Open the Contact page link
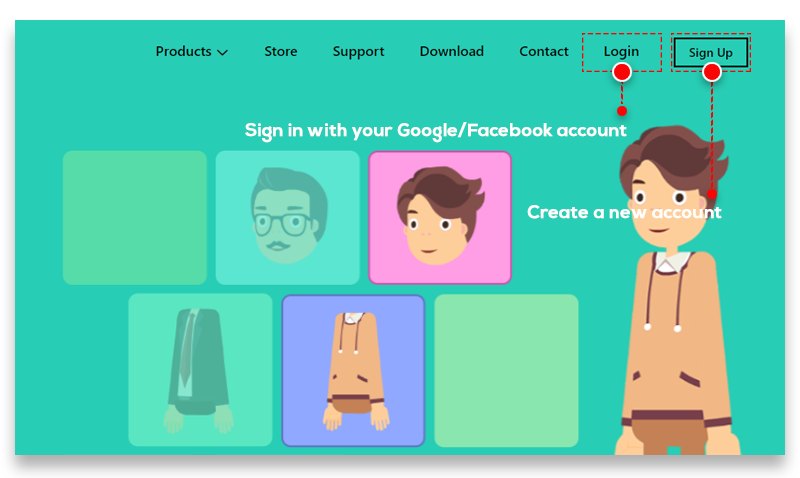Screen dimensions: 800x478 point(543,52)
